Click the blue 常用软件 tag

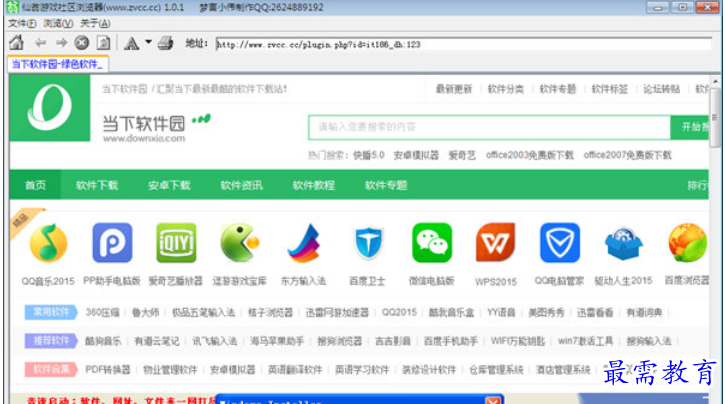pyautogui.click(x=51, y=312)
